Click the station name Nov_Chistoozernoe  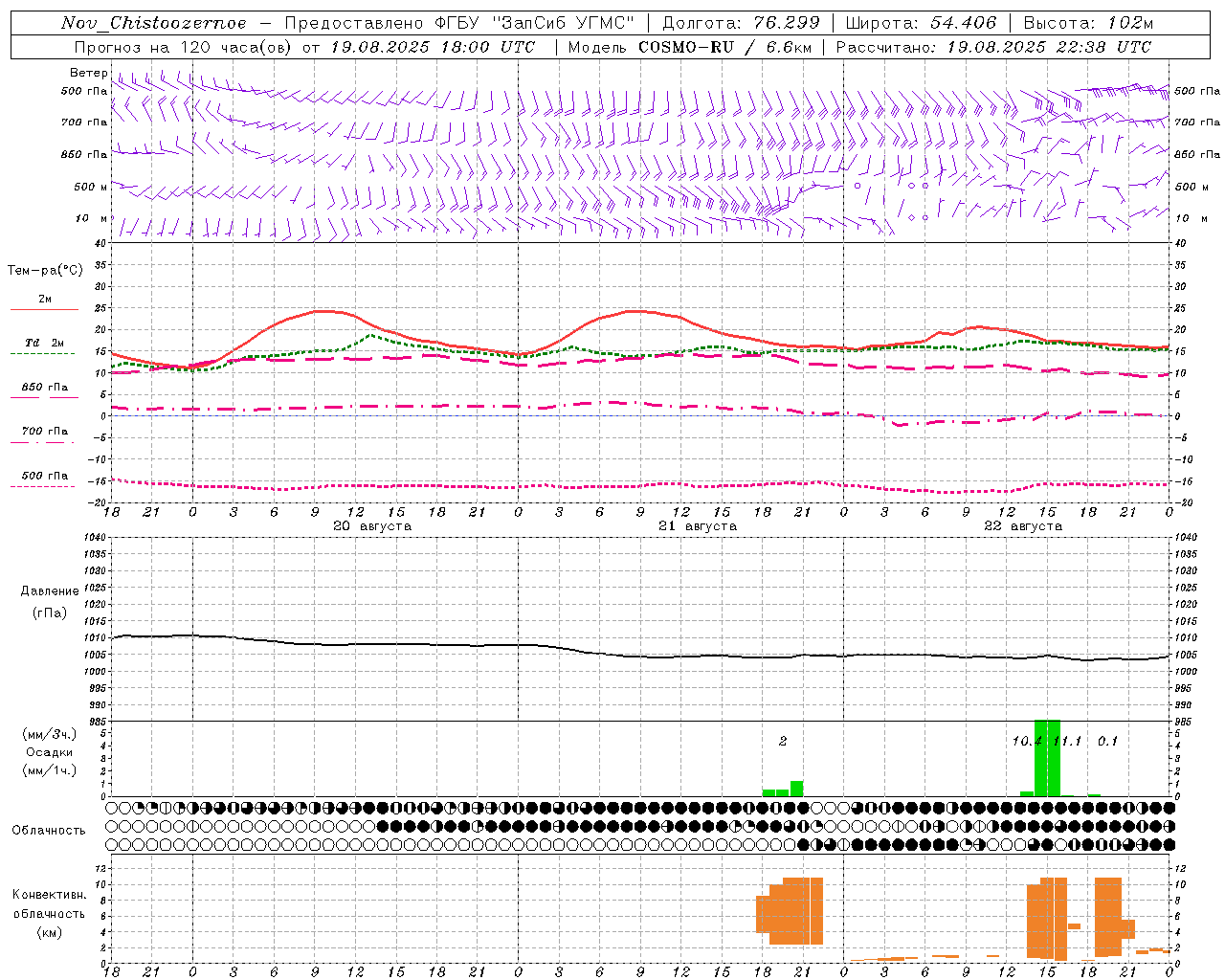coord(153,23)
